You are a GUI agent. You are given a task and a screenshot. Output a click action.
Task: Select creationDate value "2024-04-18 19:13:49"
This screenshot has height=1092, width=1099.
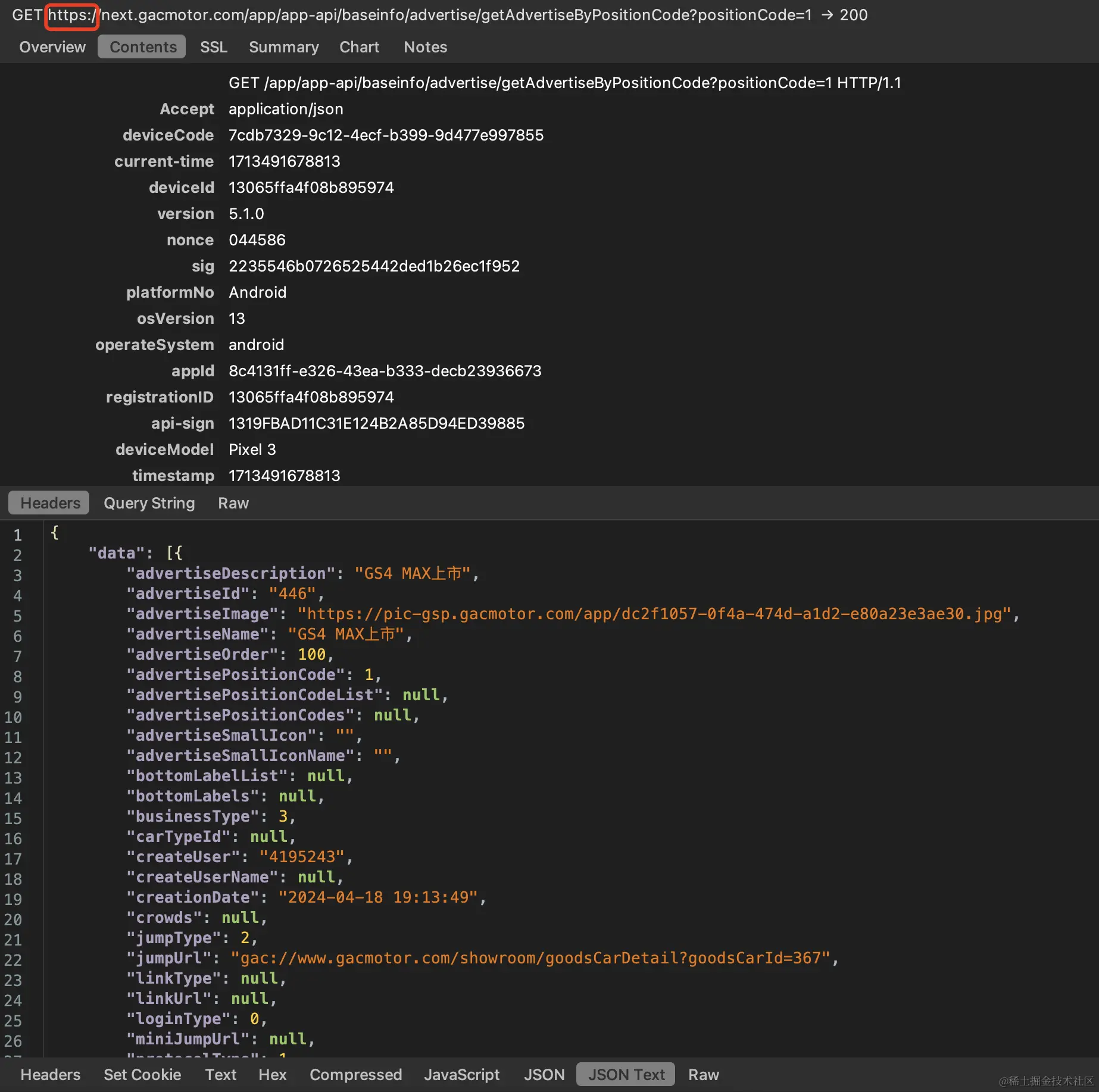coord(378,897)
